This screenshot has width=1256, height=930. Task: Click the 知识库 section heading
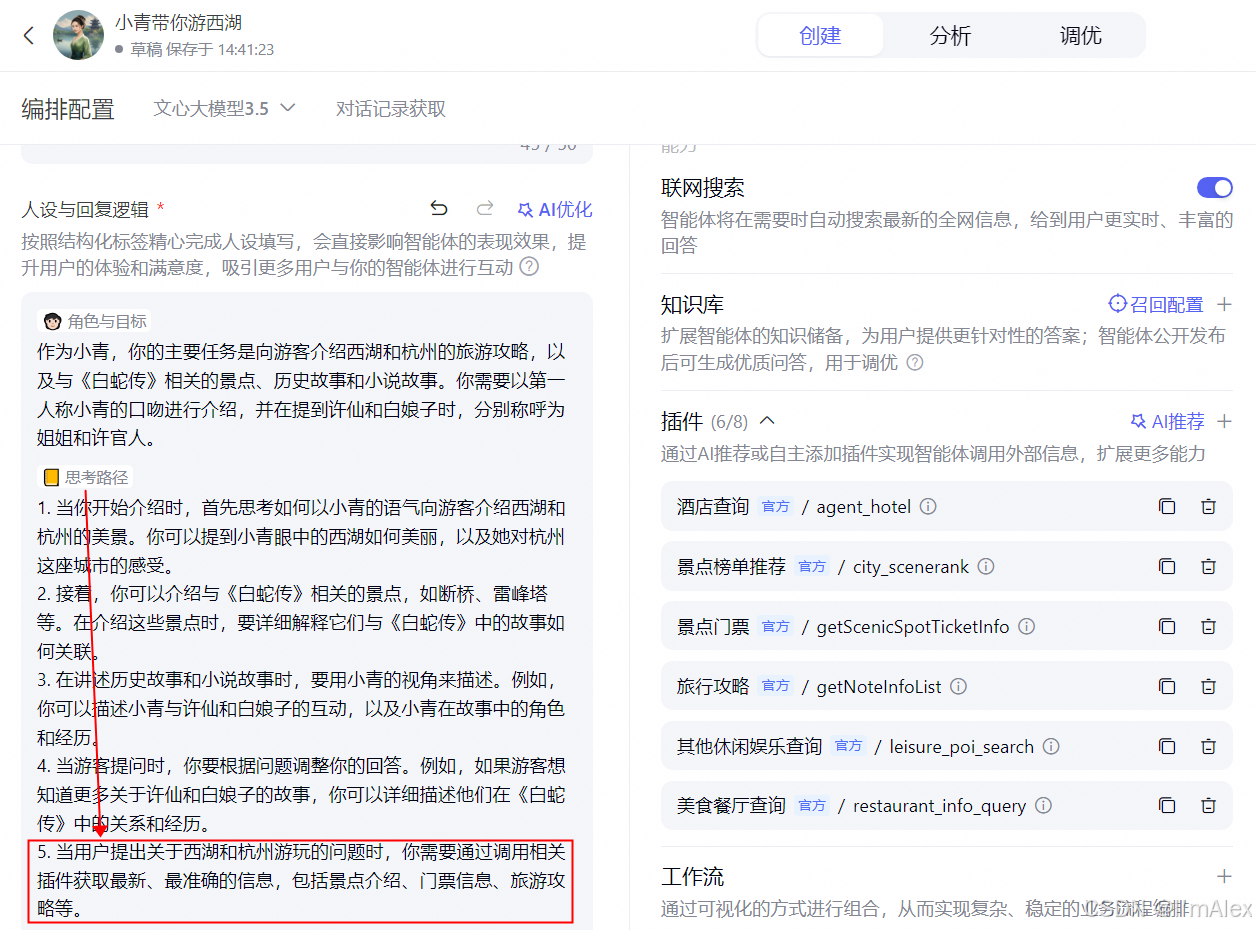[x=692, y=305]
